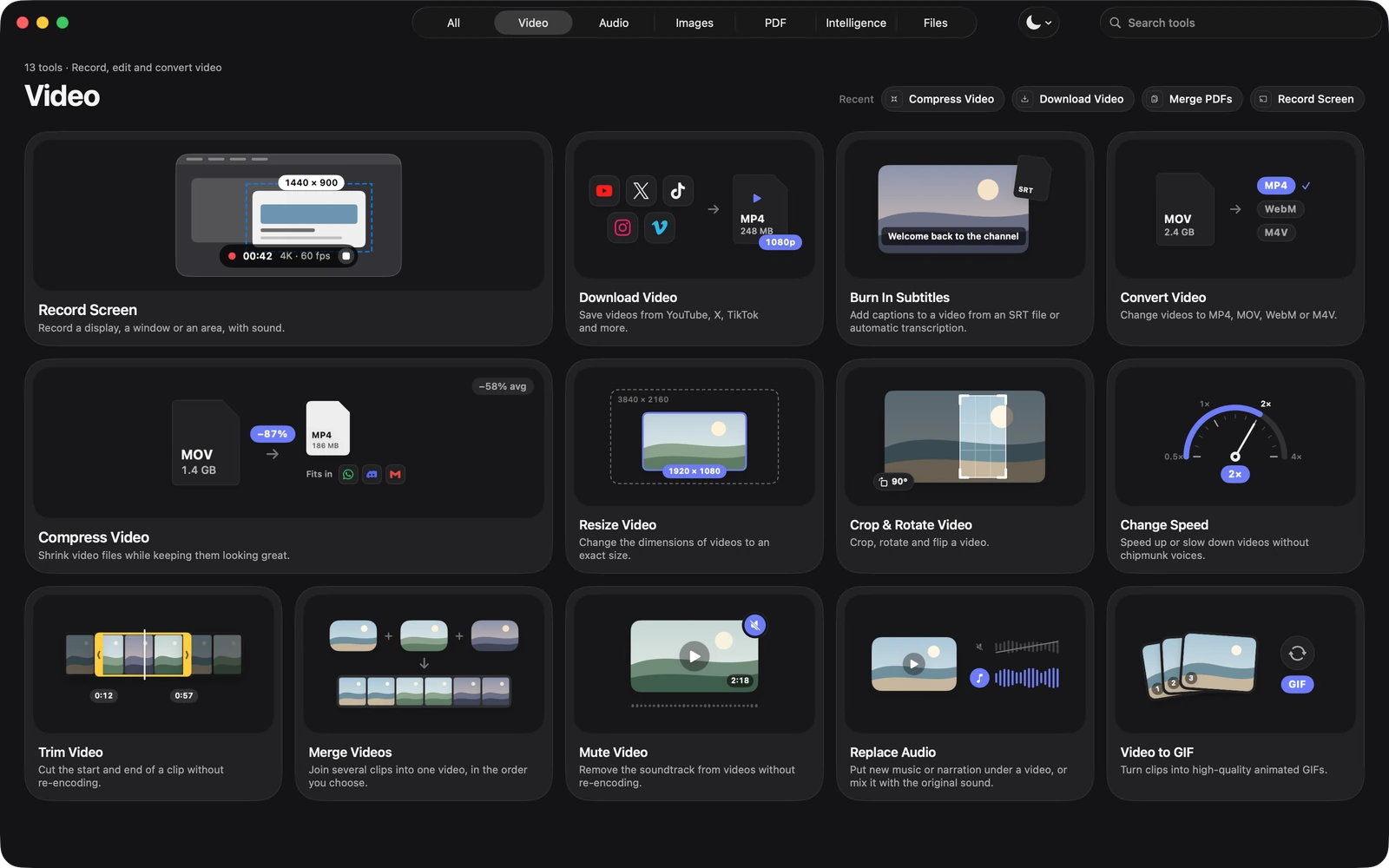Click the X platform icon
This screenshot has height=868, width=1389.
[641, 191]
